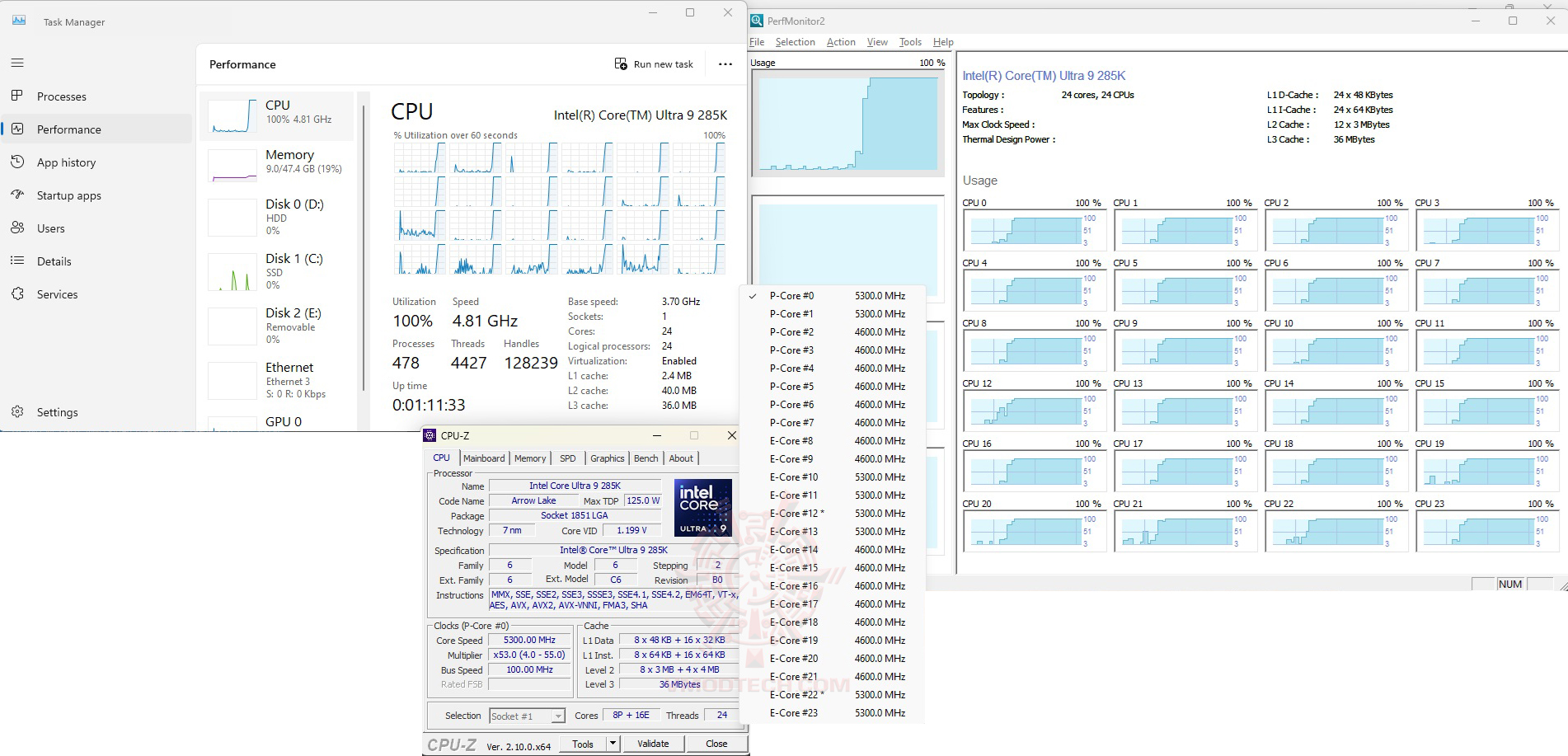Open the three-dot more options menu

pos(725,64)
